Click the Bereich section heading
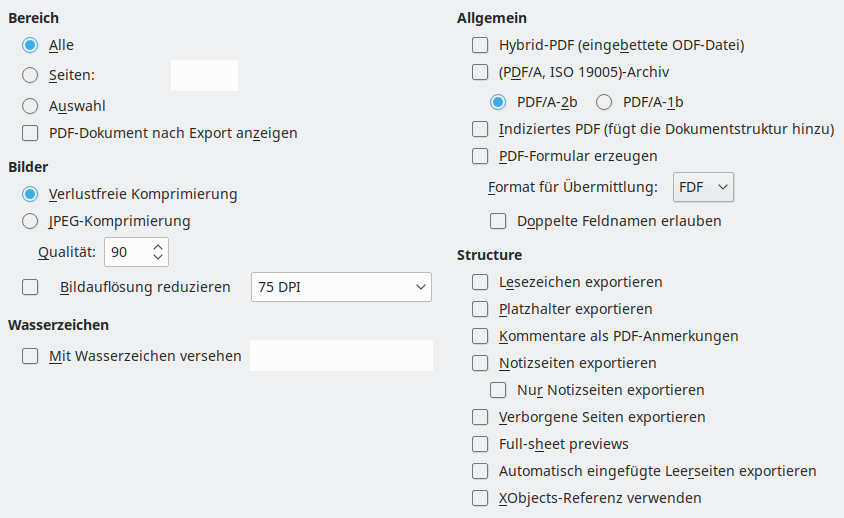This screenshot has height=518, width=844. tap(33, 18)
